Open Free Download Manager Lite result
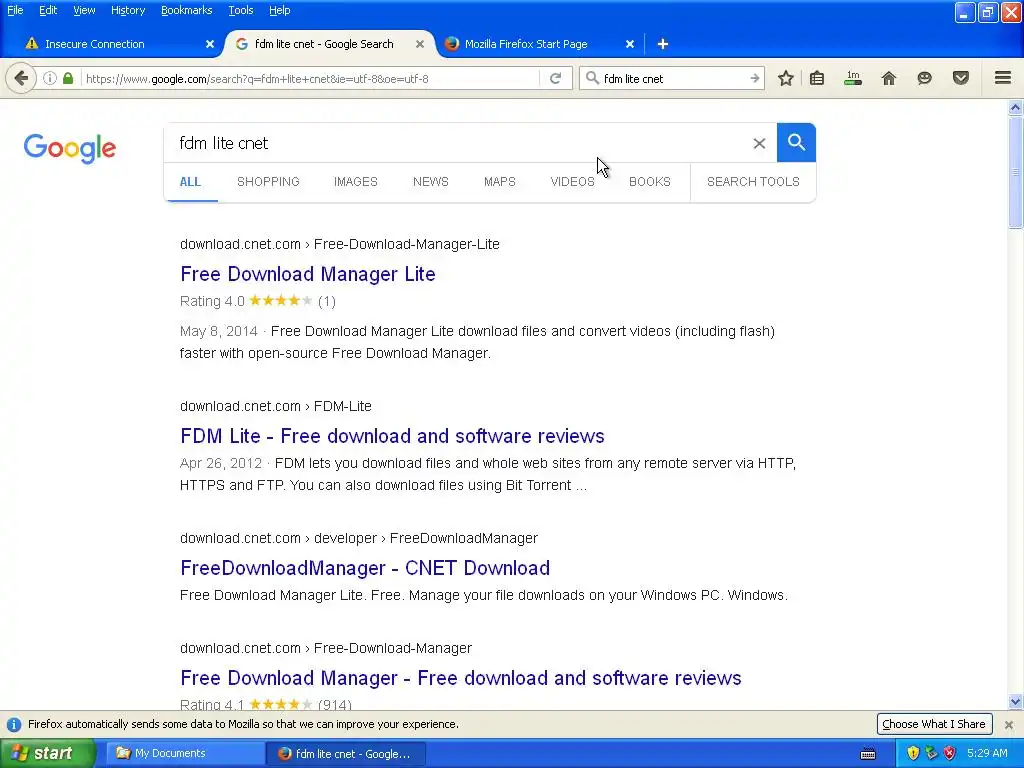Viewport: 1024px width, 768px height. tap(308, 274)
